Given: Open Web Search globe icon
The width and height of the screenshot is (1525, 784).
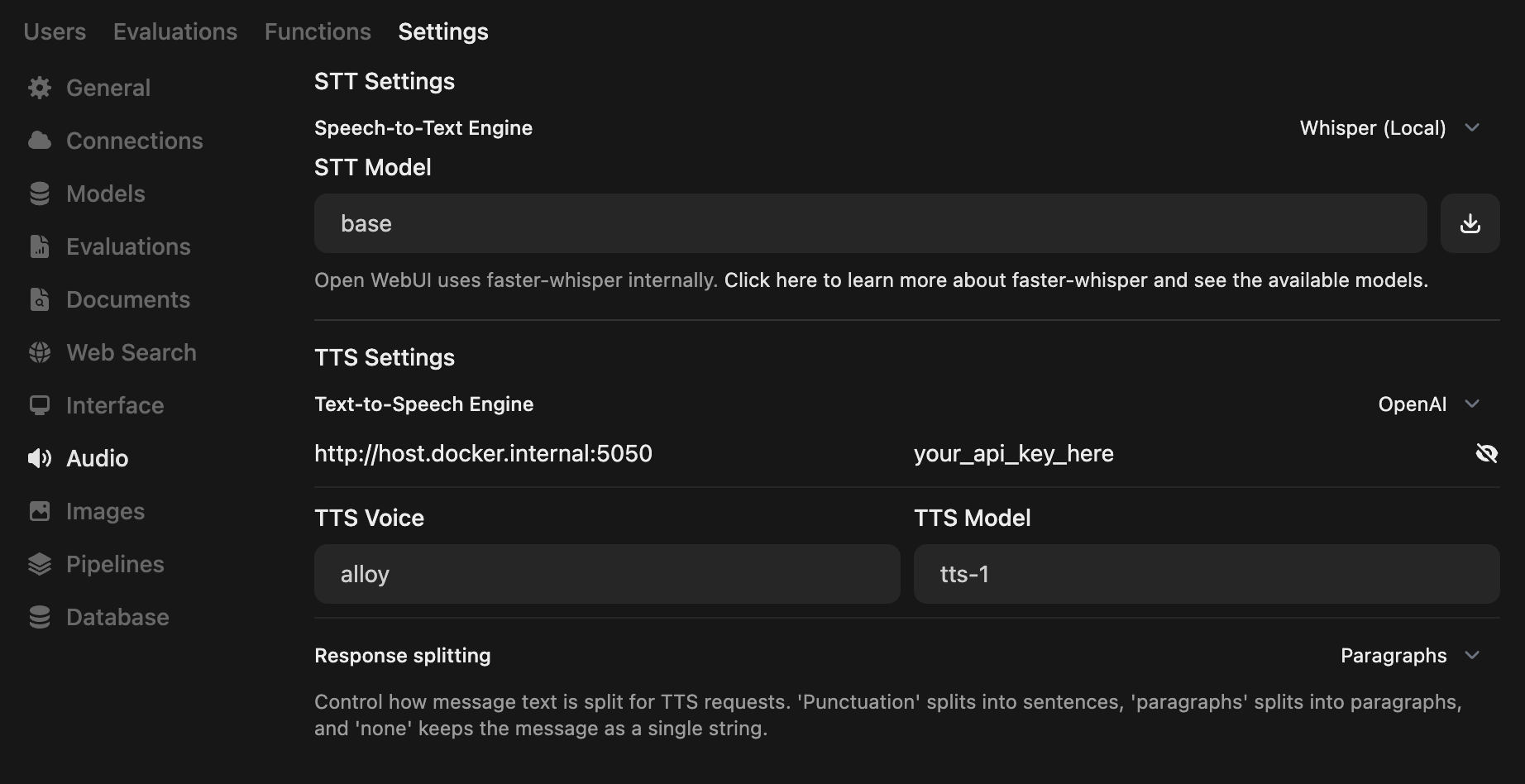Looking at the screenshot, I should point(40,352).
